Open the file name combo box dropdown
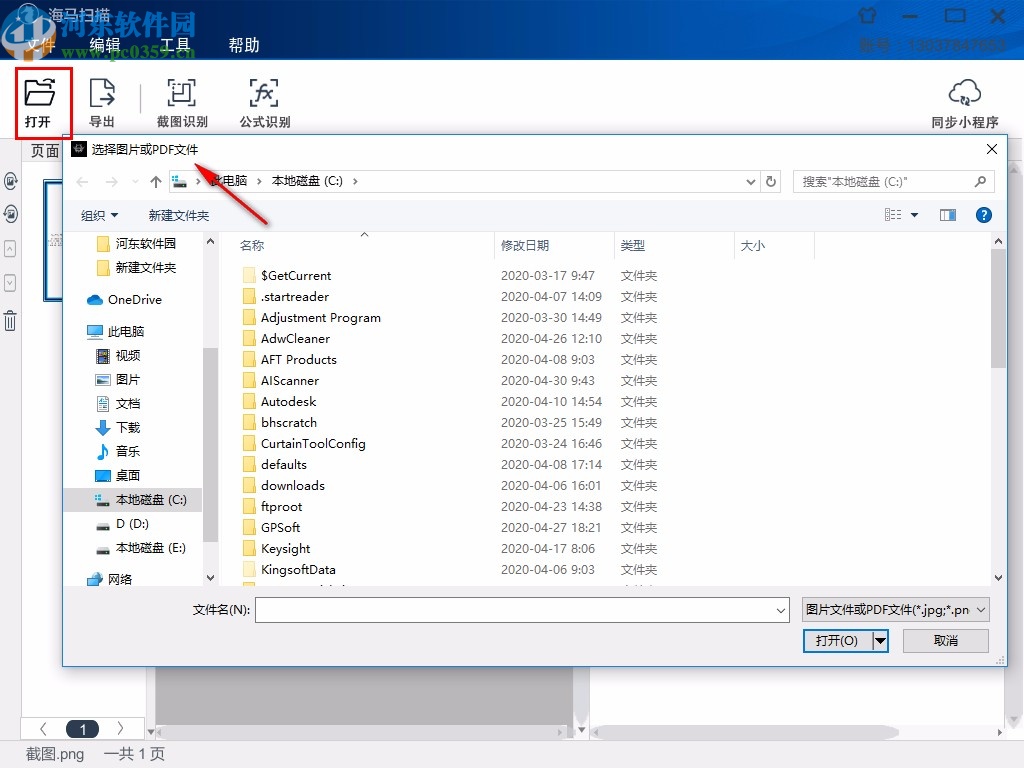 click(780, 610)
